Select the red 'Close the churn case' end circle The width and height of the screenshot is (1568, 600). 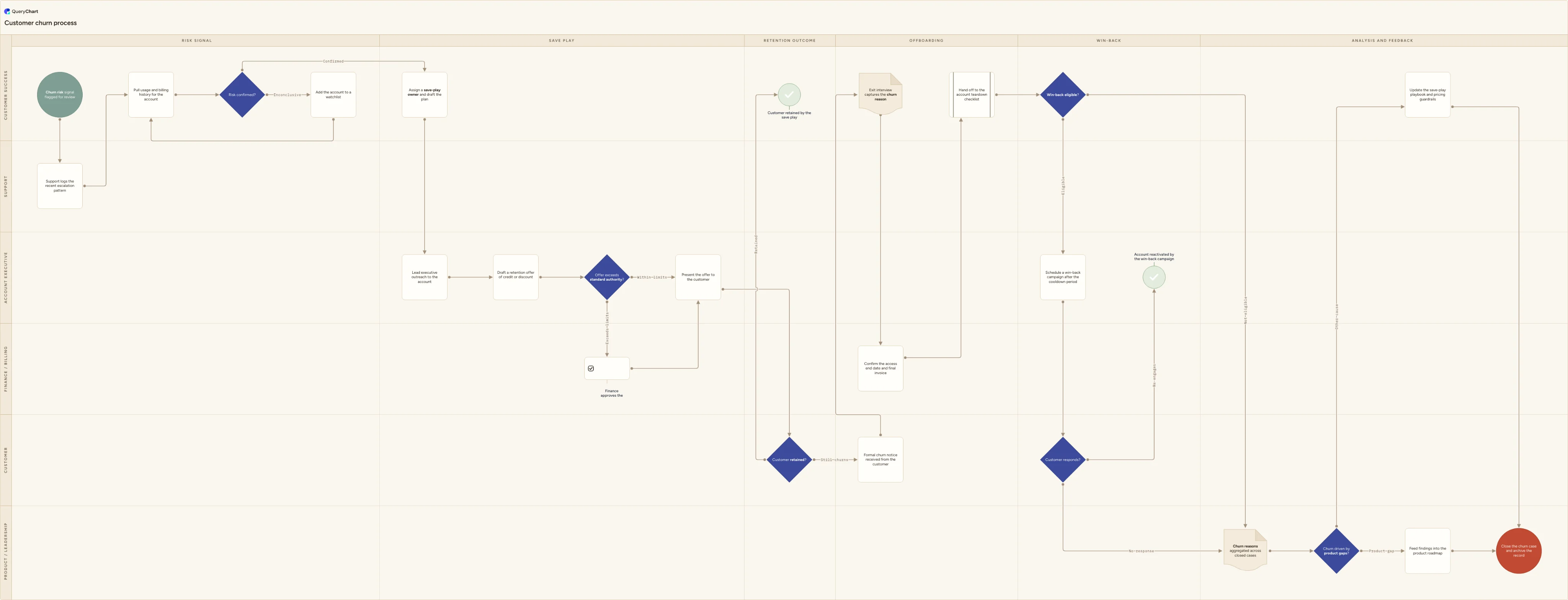point(1518,551)
